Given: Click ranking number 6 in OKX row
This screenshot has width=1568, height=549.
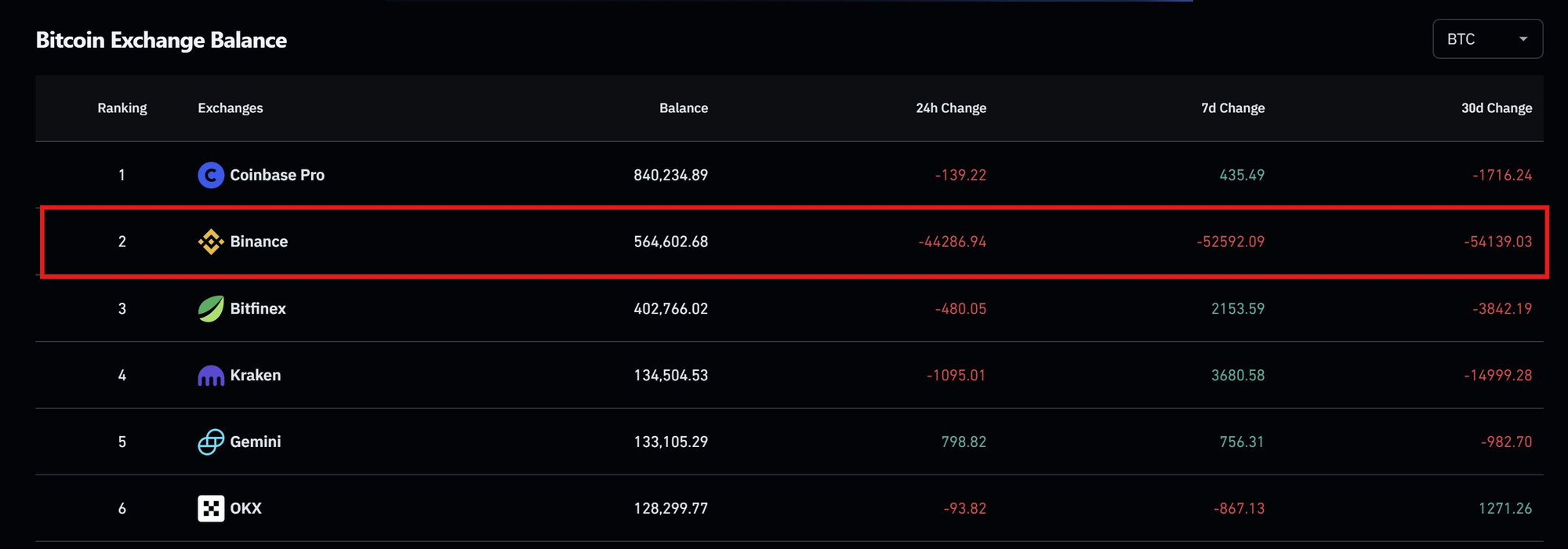Looking at the screenshot, I should click(122, 509).
